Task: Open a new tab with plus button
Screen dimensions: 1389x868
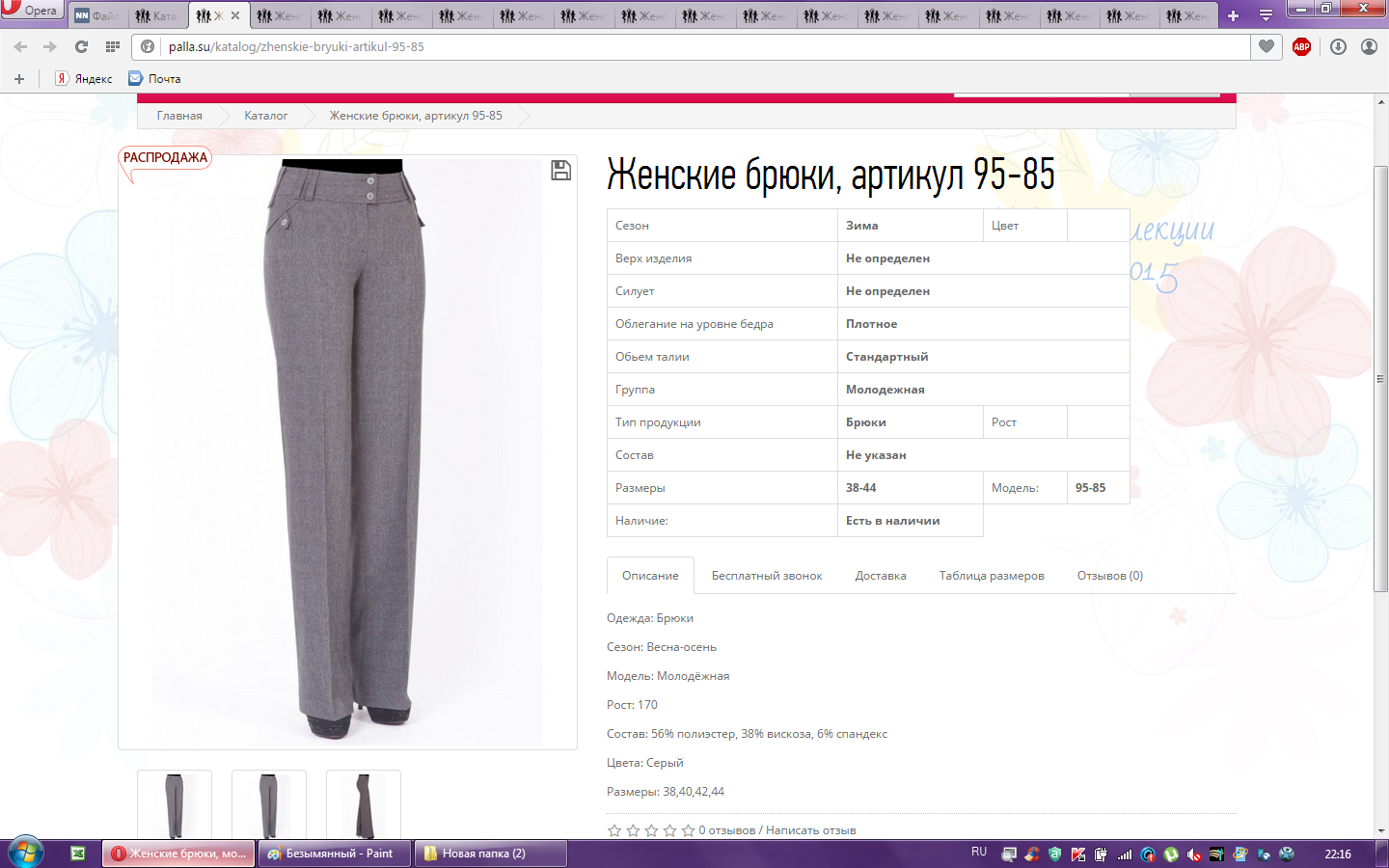Action: [1233, 15]
